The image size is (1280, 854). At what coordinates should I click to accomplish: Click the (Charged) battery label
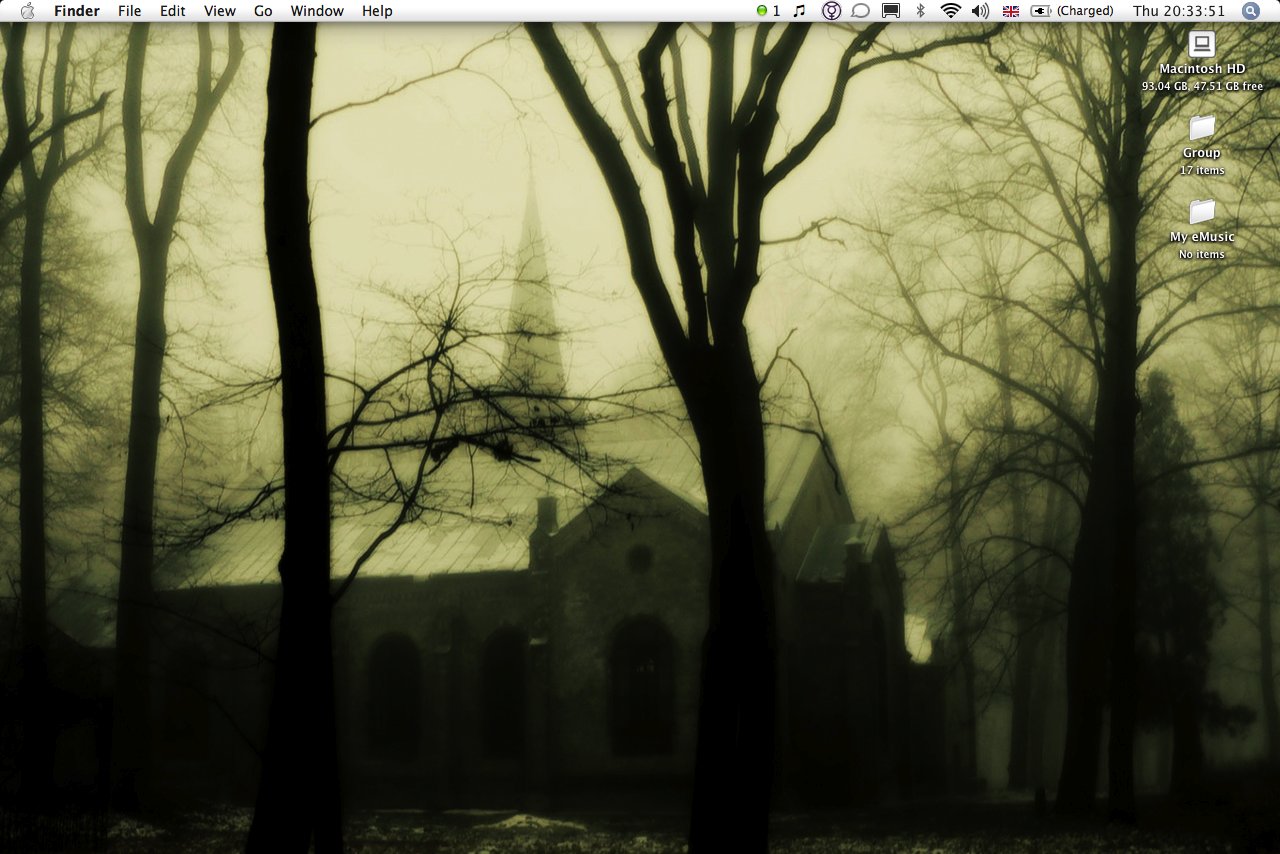[x=1085, y=11]
